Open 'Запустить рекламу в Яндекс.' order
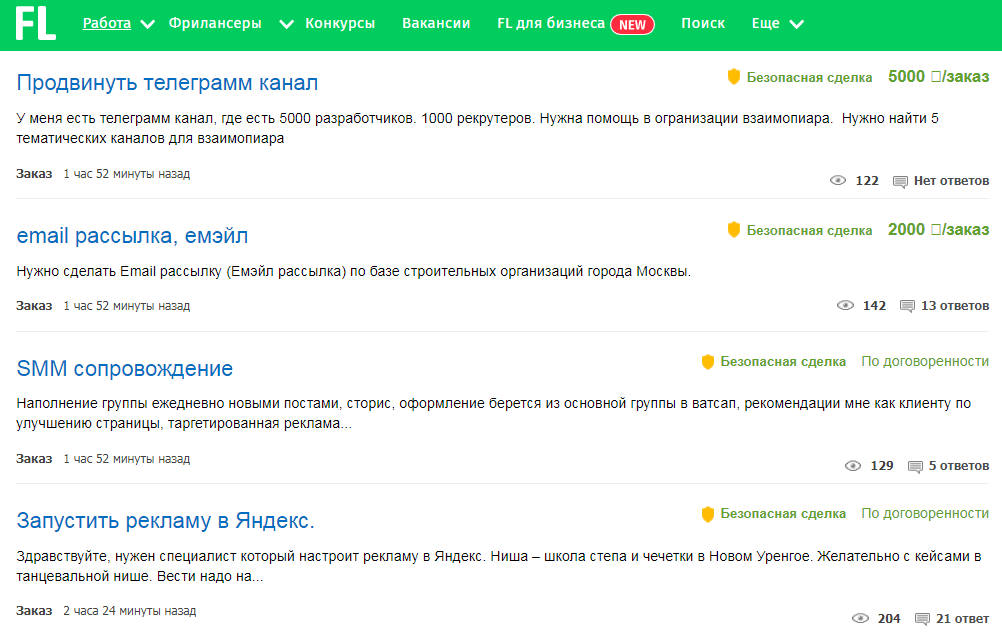1002x633 pixels. [x=166, y=521]
